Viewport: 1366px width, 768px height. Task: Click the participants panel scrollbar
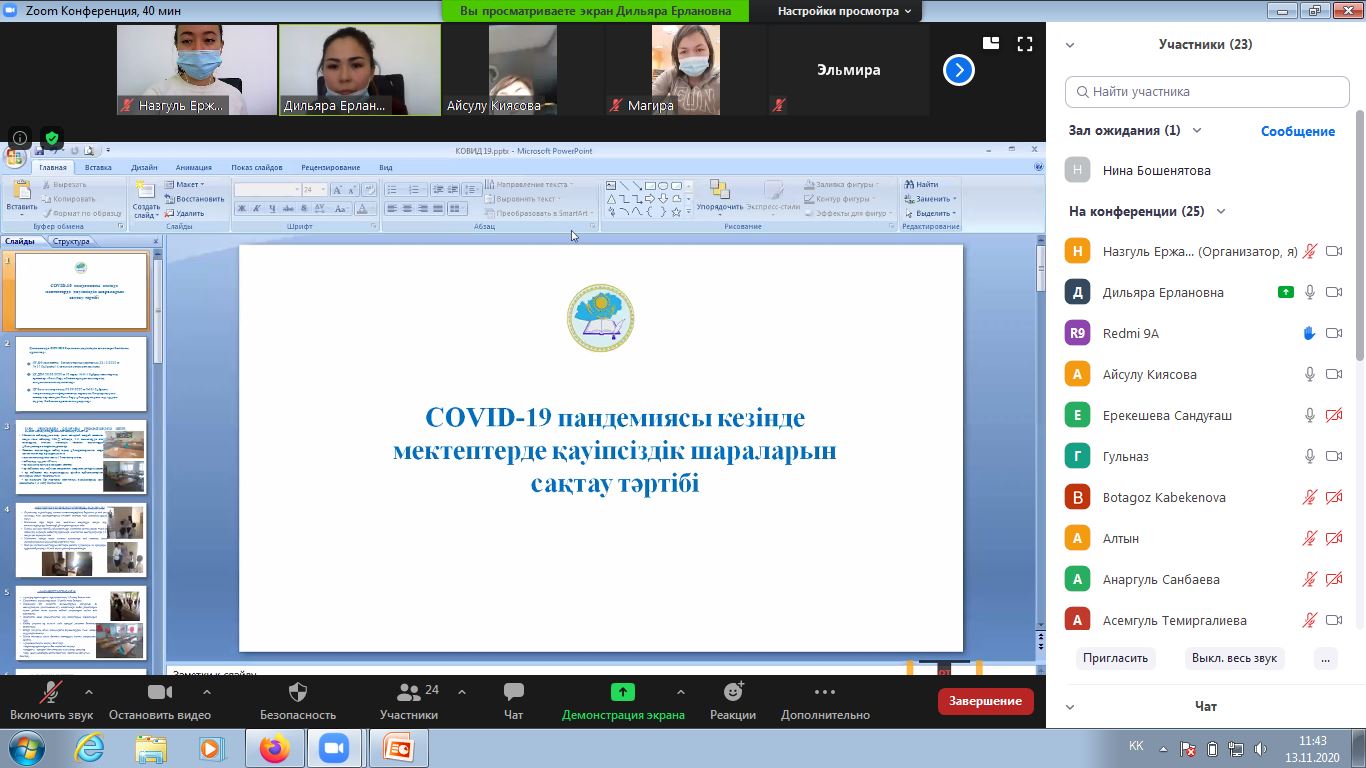tap(1359, 300)
